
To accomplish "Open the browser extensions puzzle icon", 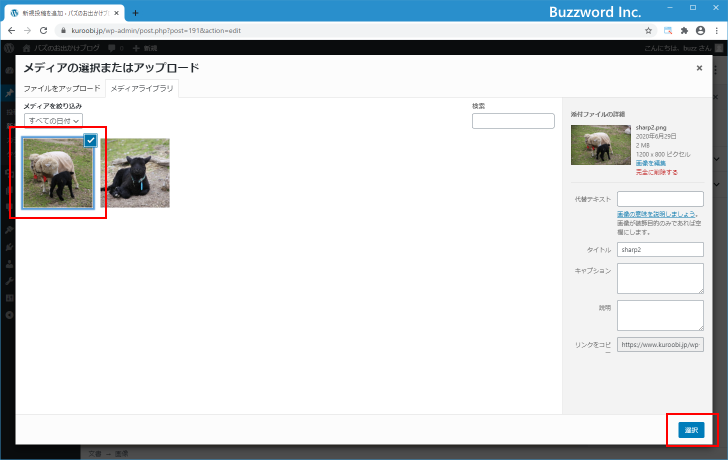I will click(x=684, y=31).
